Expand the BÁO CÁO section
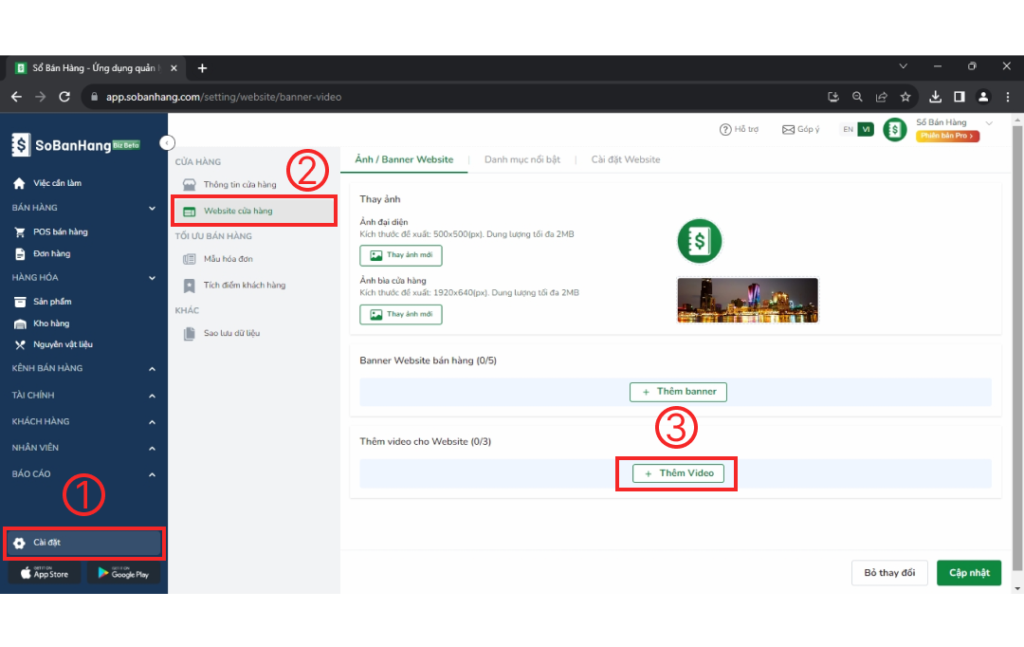This screenshot has height=647, width=1024. tap(152, 475)
